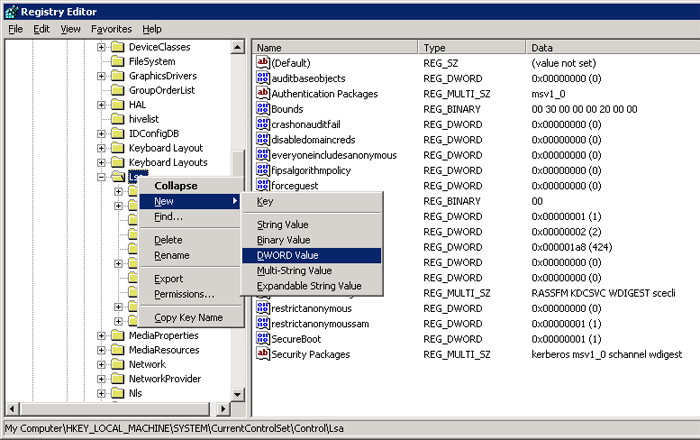Click the FileSystem folder icon
700x440 pixels.
click(x=117, y=61)
